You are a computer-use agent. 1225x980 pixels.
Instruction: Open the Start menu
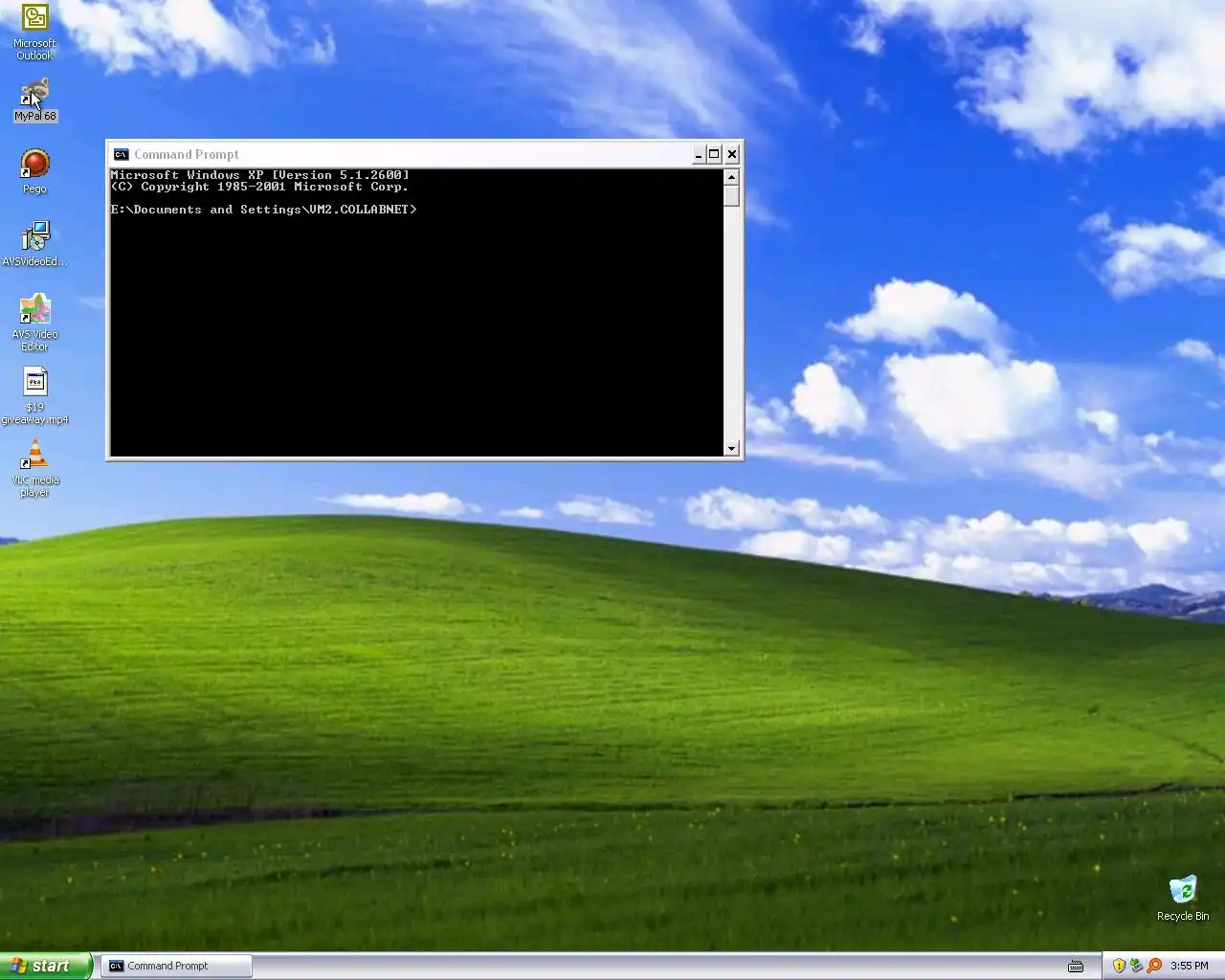[x=45, y=966]
